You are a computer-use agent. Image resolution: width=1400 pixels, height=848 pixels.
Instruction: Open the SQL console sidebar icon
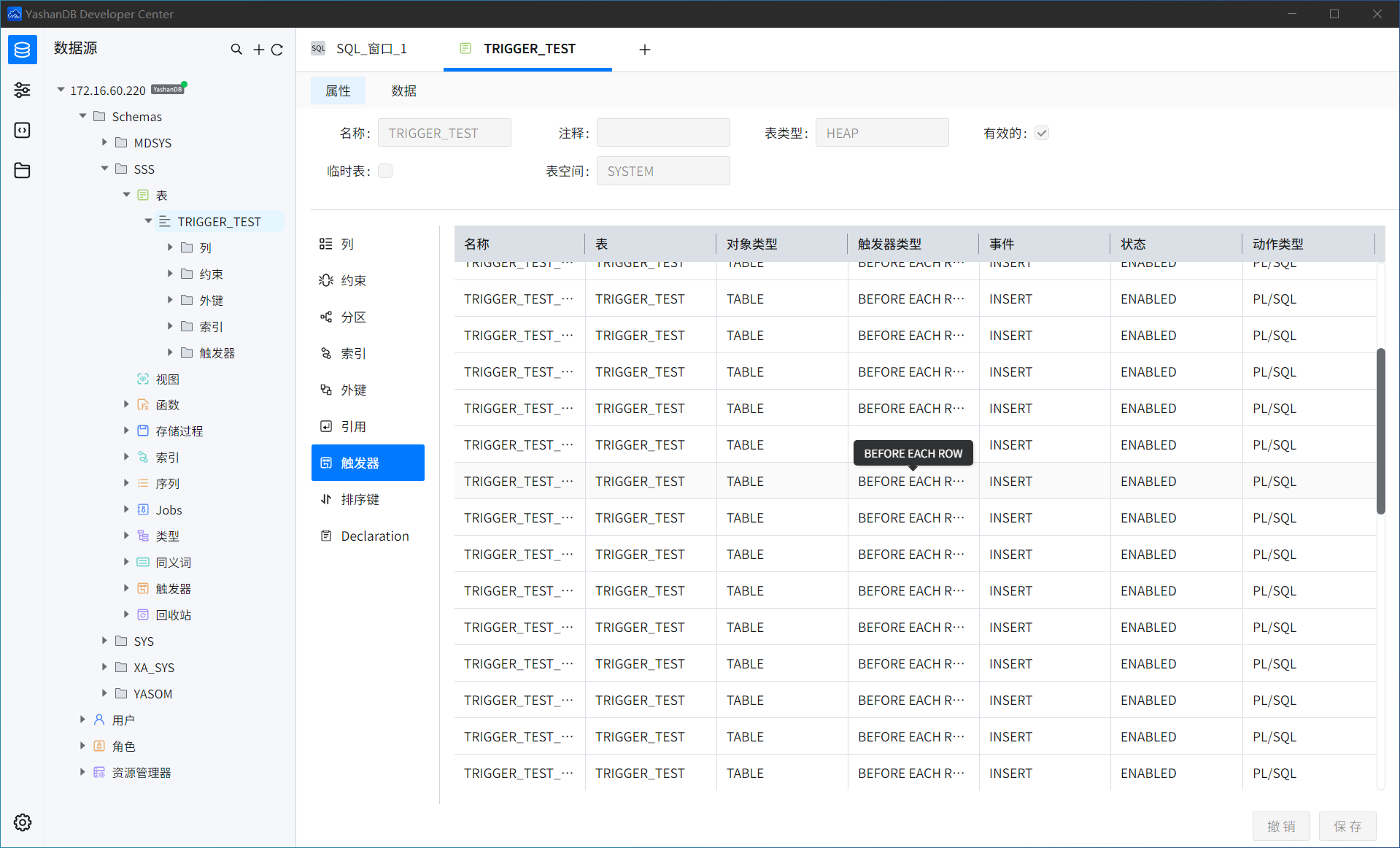22,130
